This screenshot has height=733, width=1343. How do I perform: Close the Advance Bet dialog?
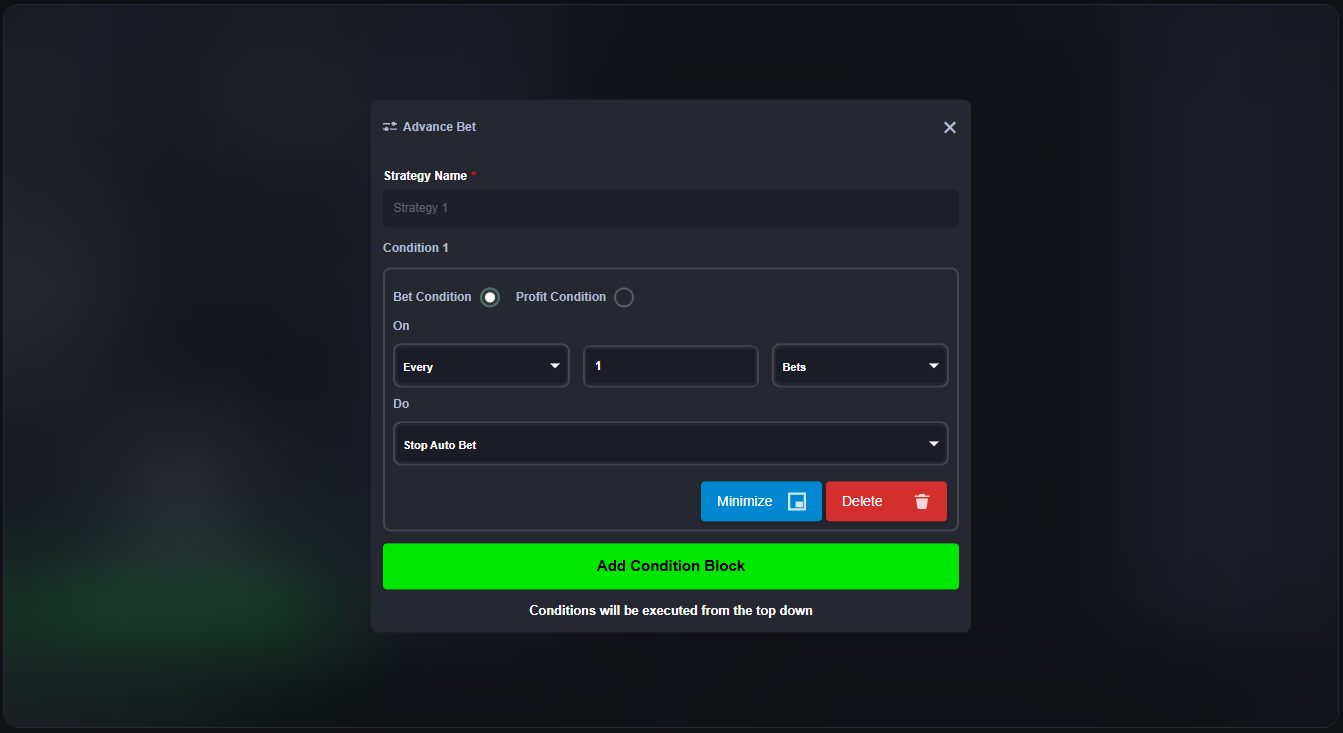pos(950,127)
